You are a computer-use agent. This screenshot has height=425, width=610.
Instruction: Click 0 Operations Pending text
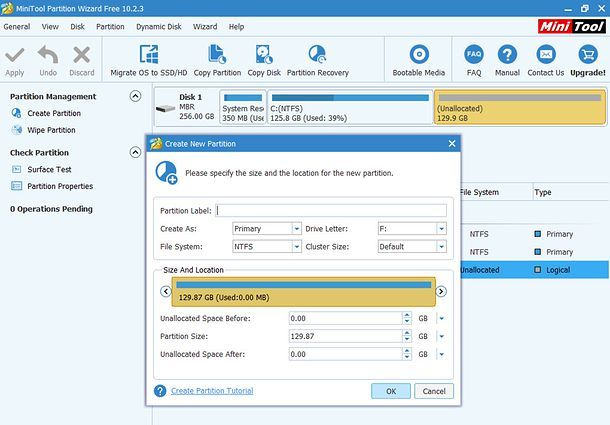click(51, 209)
